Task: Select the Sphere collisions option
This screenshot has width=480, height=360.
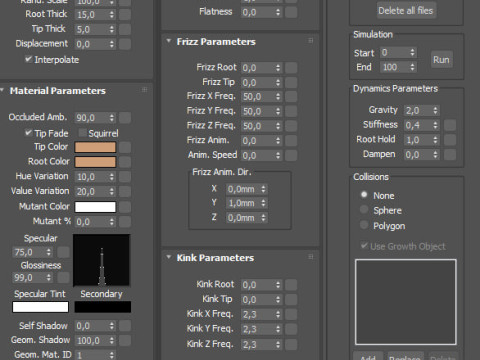Action: tap(364, 209)
